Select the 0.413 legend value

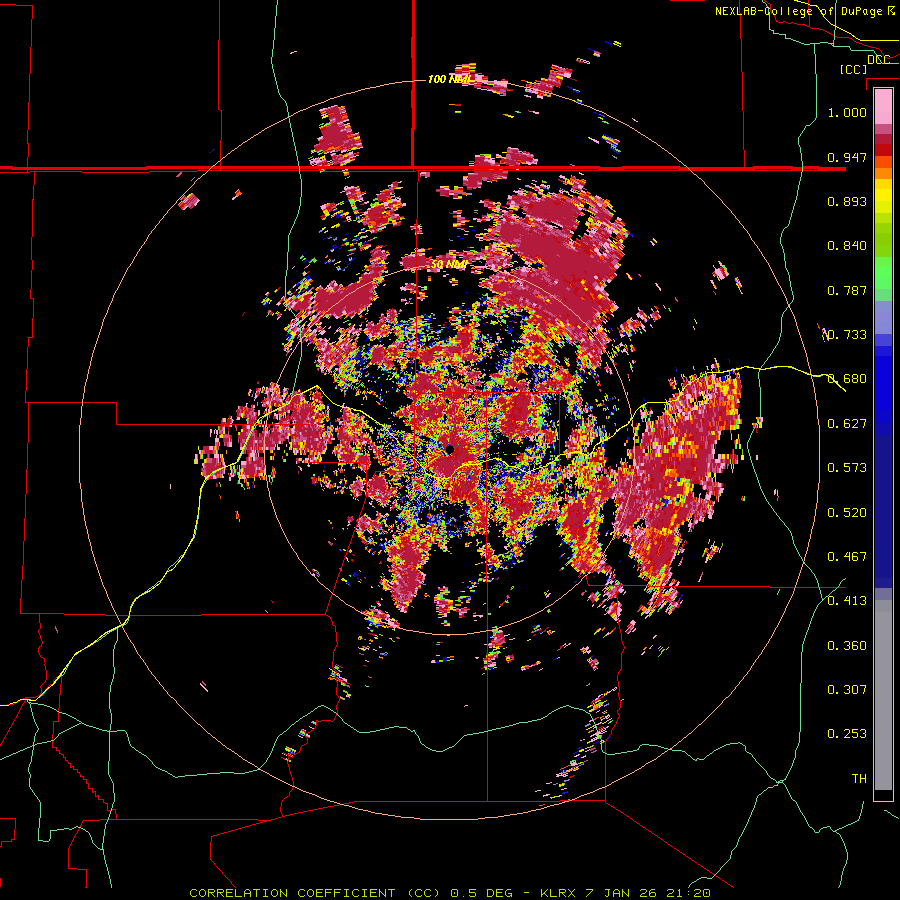pos(847,601)
